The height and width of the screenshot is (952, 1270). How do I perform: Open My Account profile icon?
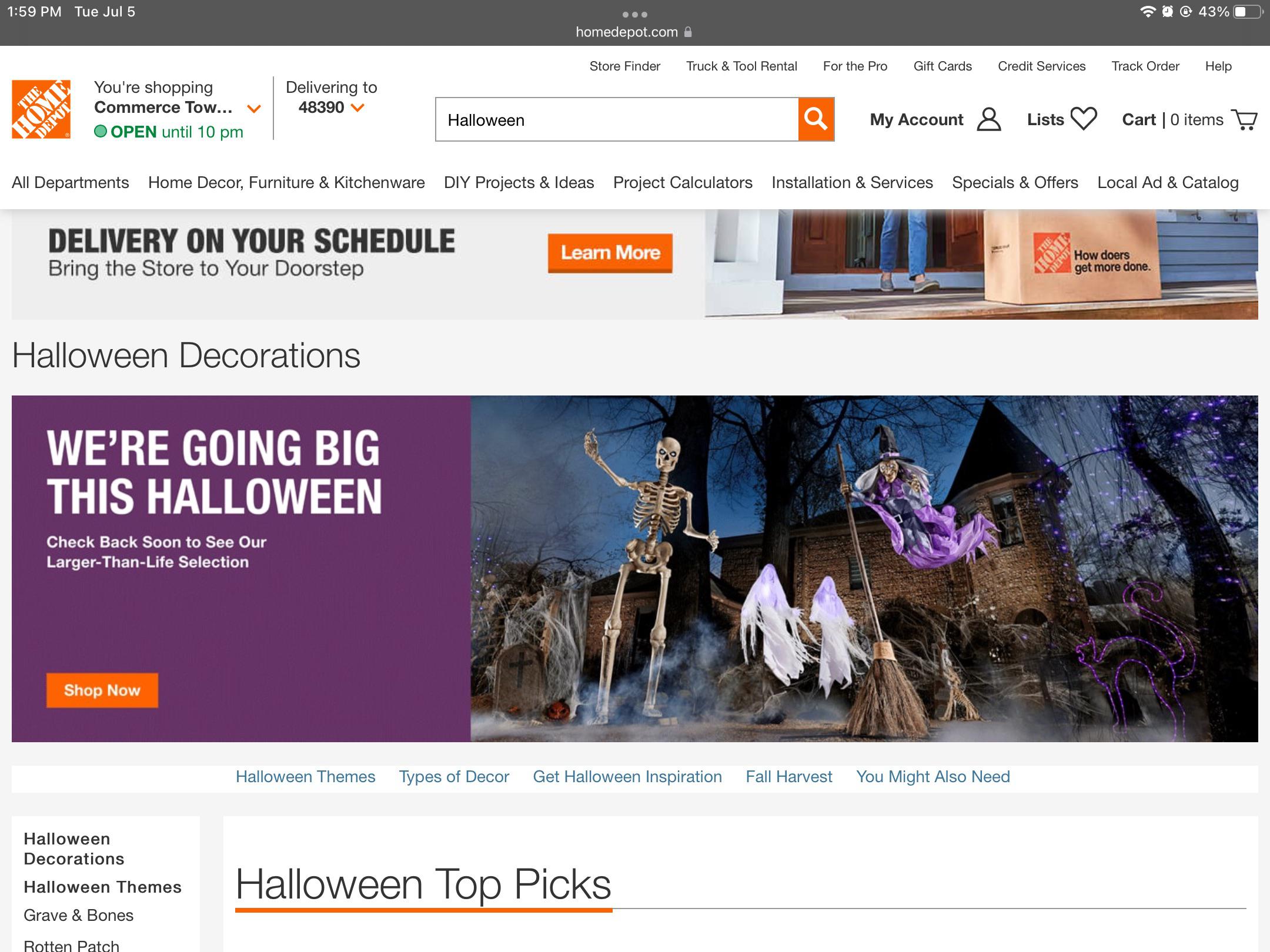coord(988,119)
